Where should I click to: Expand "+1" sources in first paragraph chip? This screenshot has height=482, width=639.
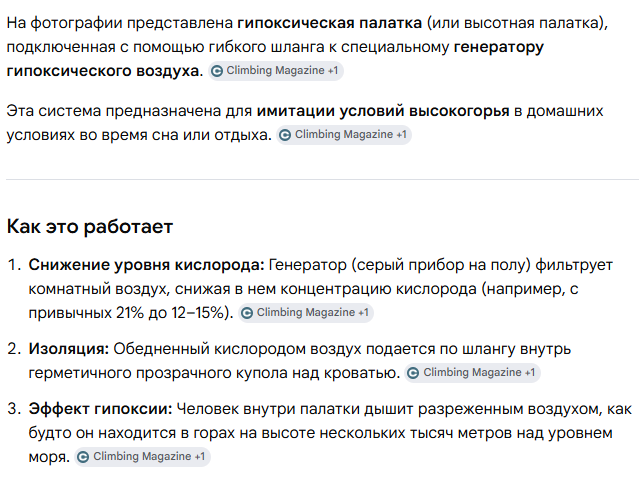(333, 71)
